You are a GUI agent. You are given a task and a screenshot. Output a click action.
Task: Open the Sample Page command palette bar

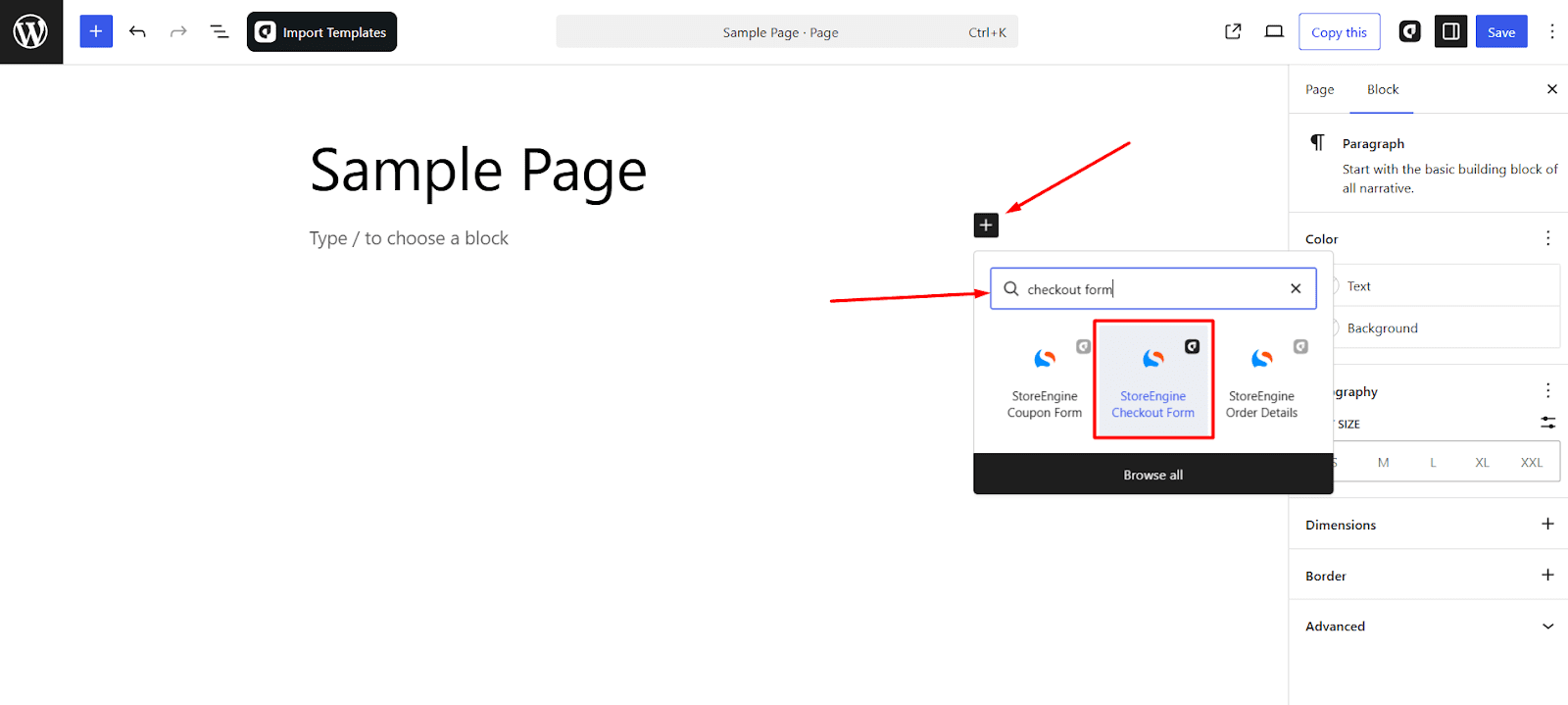(787, 31)
